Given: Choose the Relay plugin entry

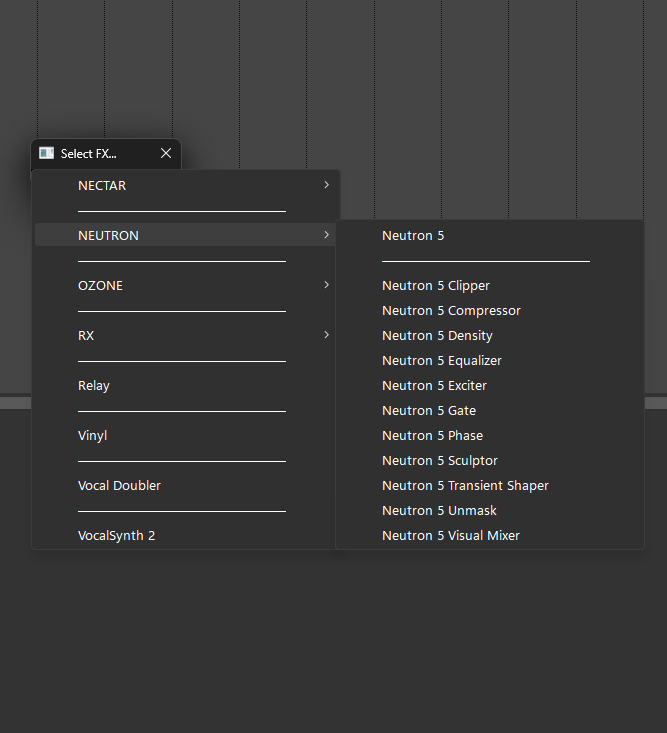Looking at the screenshot, I should point(94,385).
